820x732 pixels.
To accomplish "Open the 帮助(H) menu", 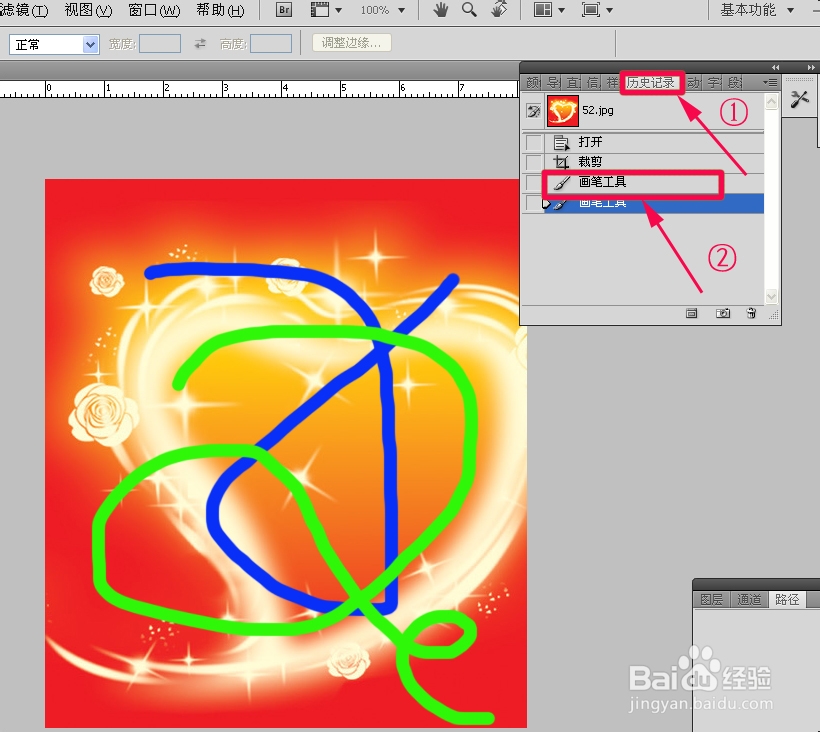I will pyautogui.click(x=220, y=9).
